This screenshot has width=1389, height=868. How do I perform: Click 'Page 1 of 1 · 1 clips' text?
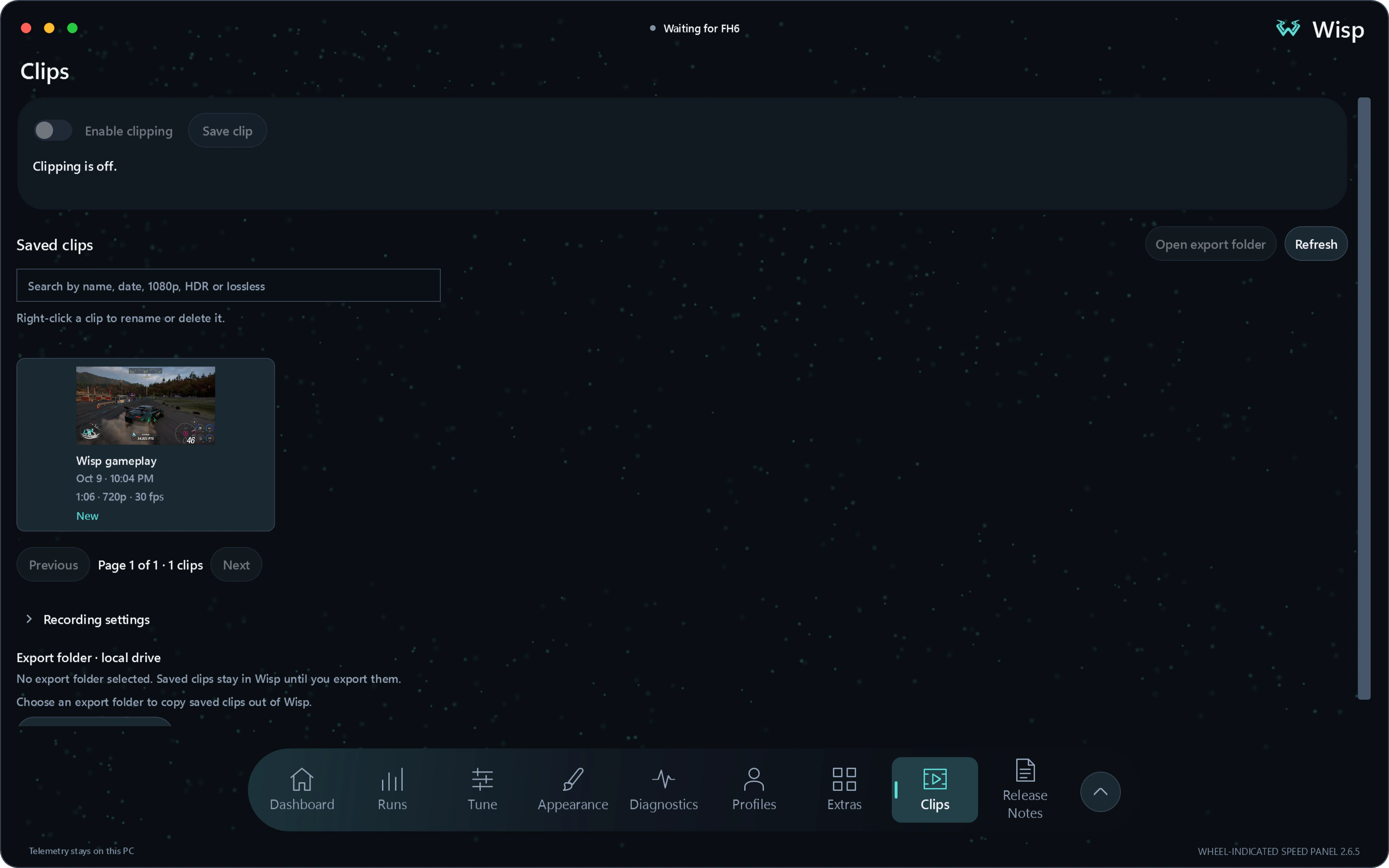tap(150, 565)
